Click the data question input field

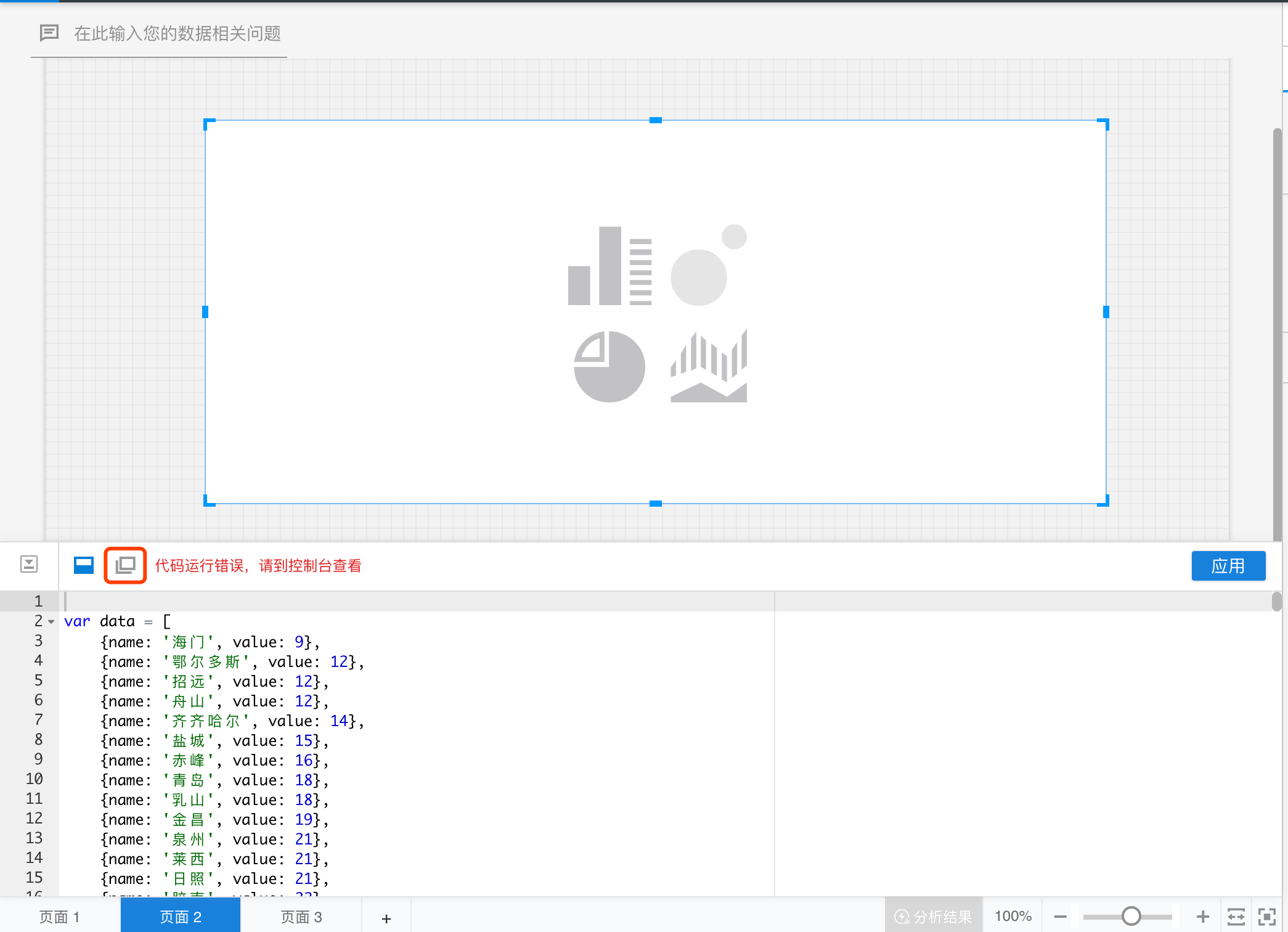click(177, 33)
